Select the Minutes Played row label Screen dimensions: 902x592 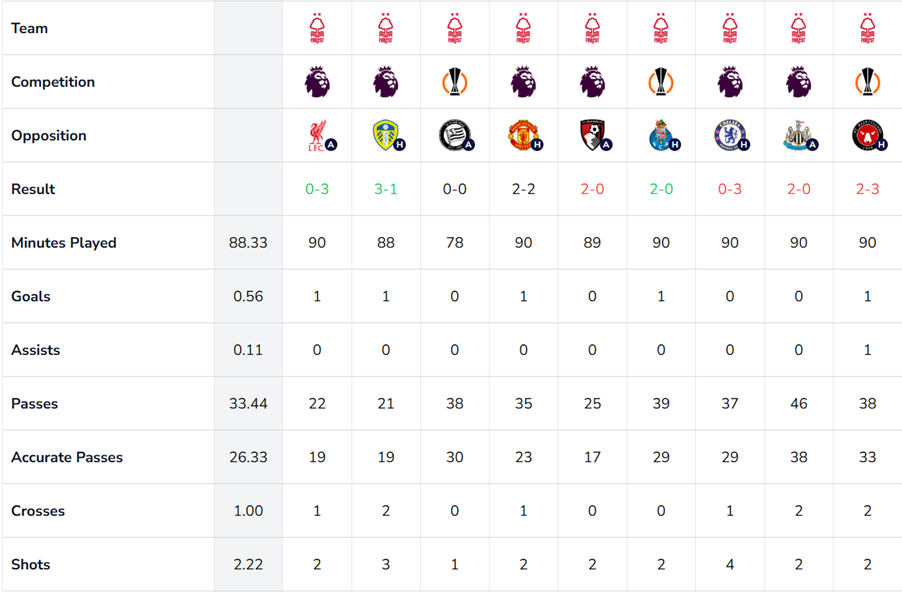click(x=64, y=243)
